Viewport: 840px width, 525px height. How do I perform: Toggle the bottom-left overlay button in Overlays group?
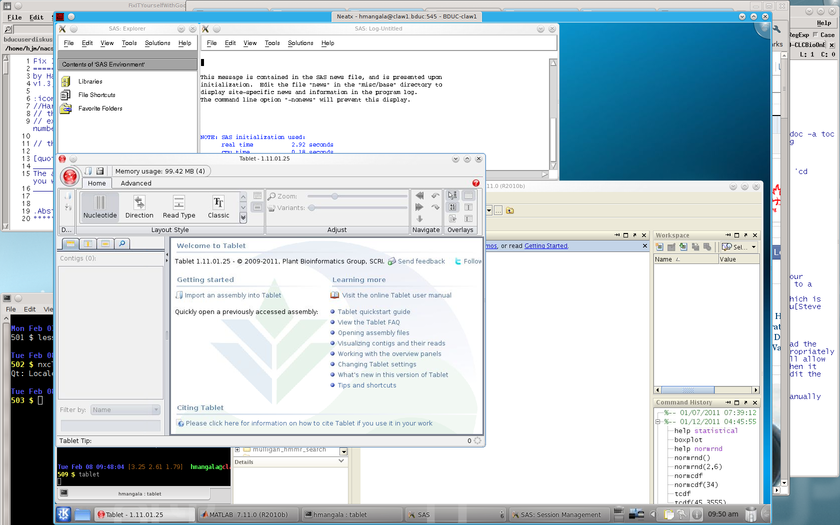pyautogui.click(x=453, y=219)
